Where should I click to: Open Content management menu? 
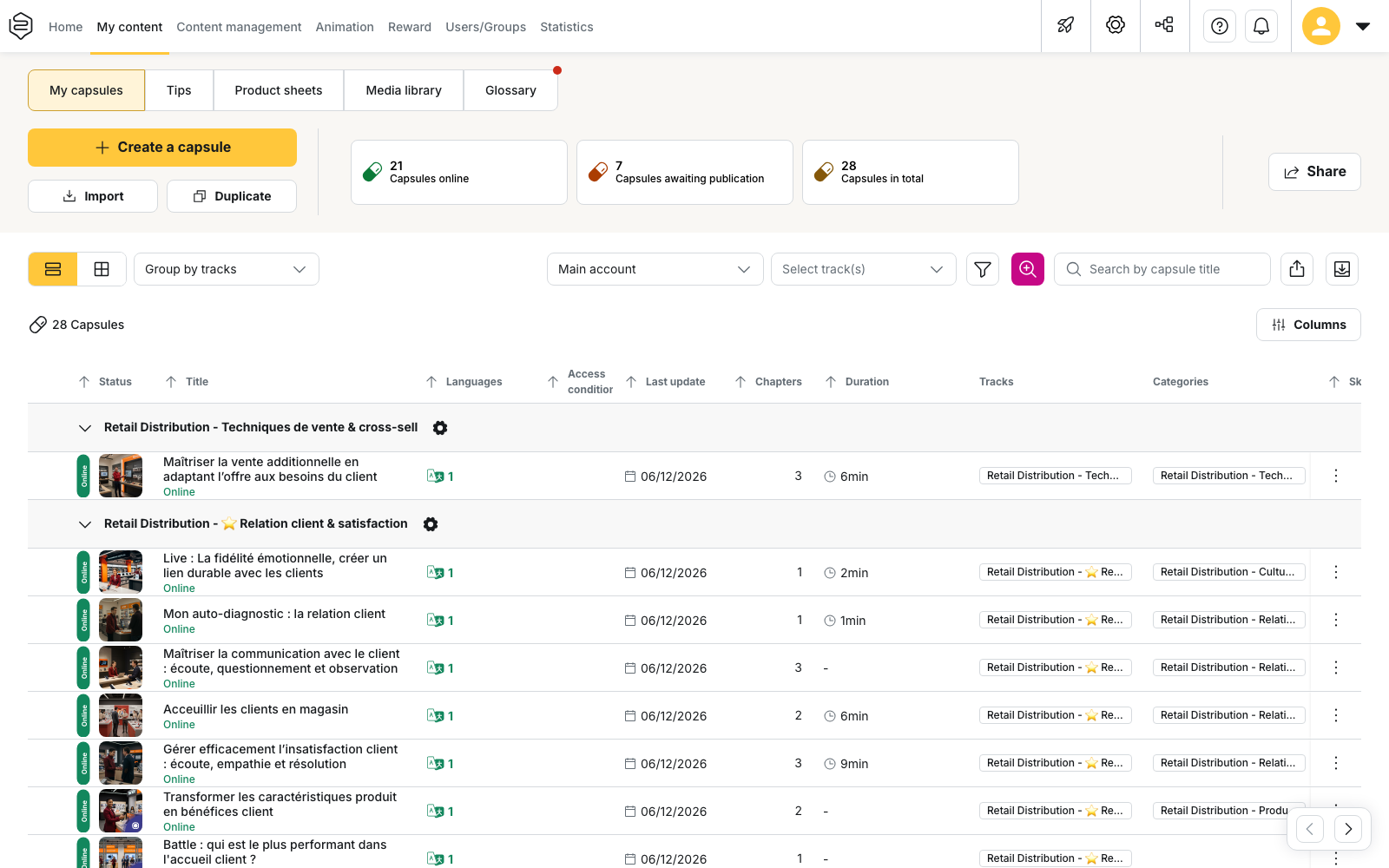point(239,27)
